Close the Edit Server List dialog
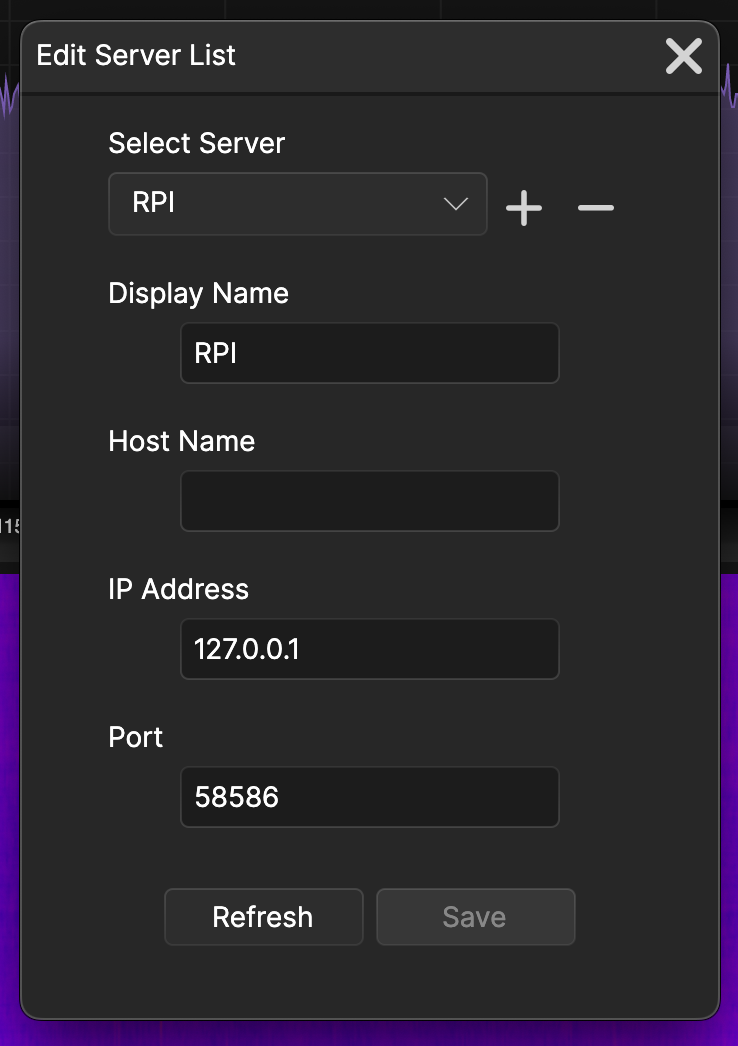738x1046 pixels. click(x=684, y=57)
